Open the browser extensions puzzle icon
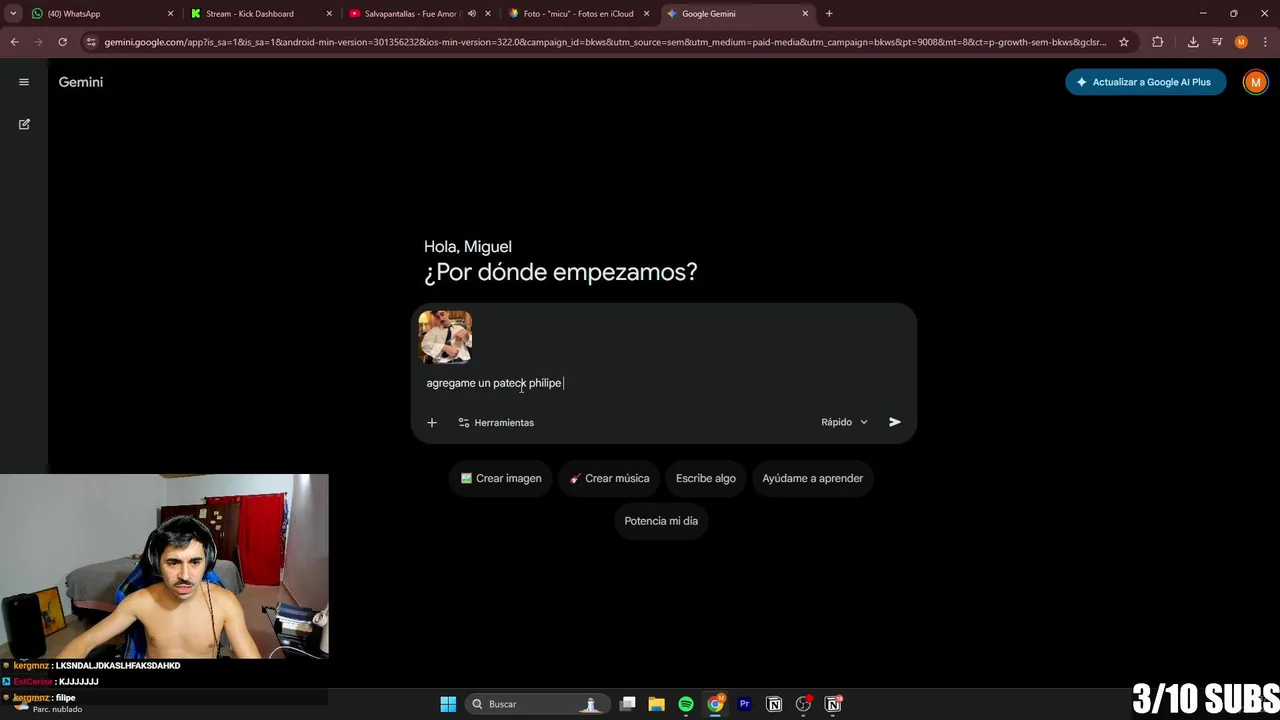 tap(1158, 42)
